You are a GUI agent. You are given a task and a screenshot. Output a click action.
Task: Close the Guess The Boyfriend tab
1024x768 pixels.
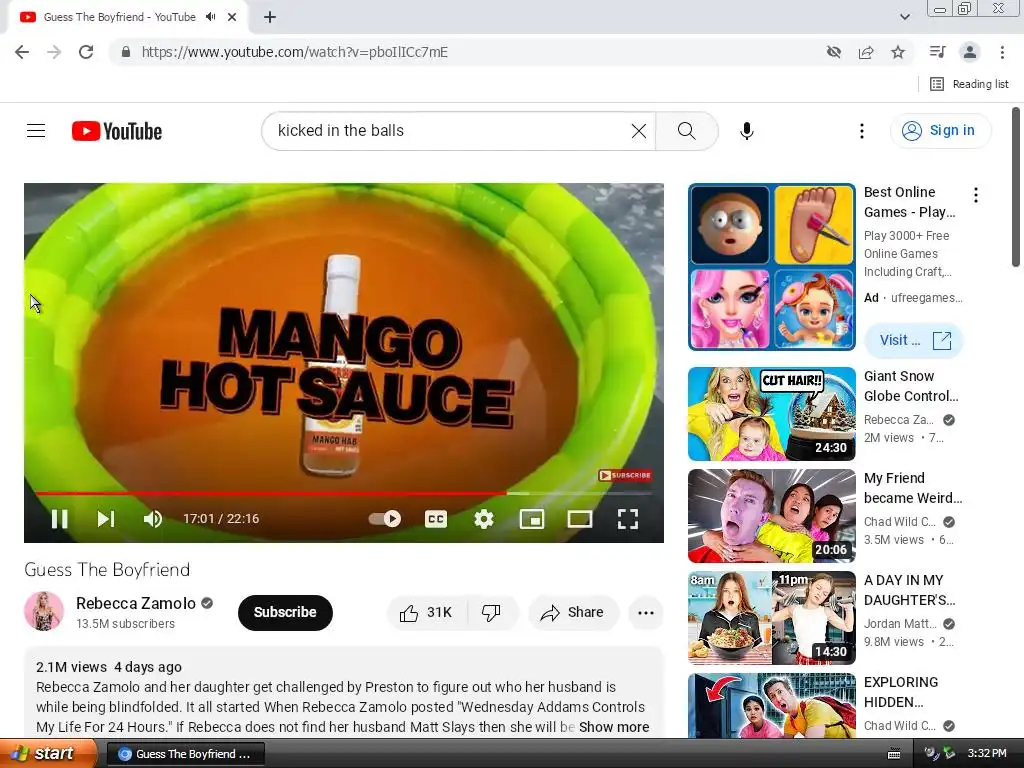pyautogui.click(x=232, y=17)
